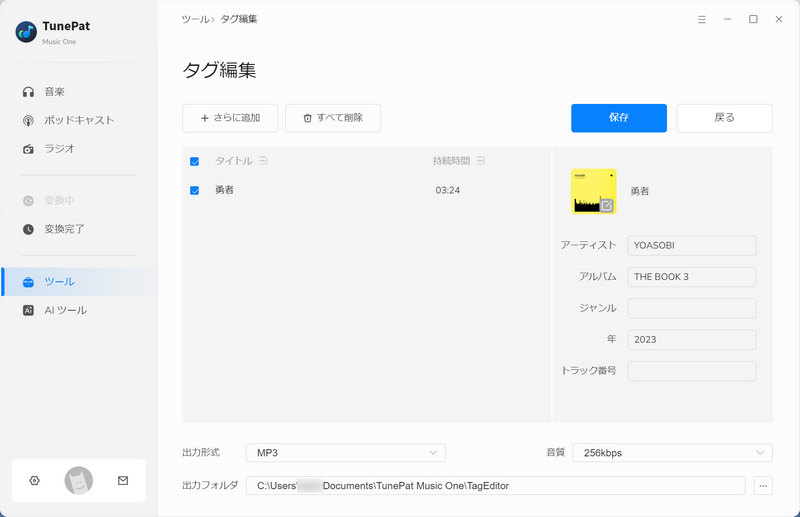Screen dimensions: 800x517
Task: Maximize the TunePat window
Action: click(x=753, y=19)
